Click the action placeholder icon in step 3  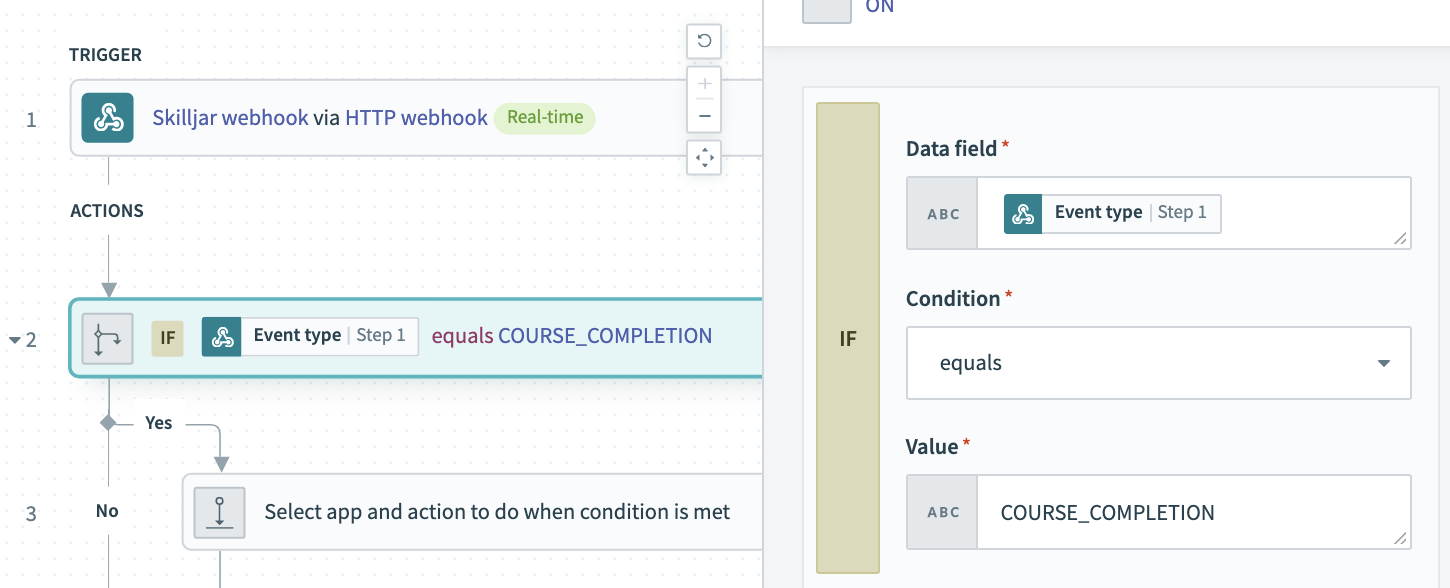(x=219, y=512)
